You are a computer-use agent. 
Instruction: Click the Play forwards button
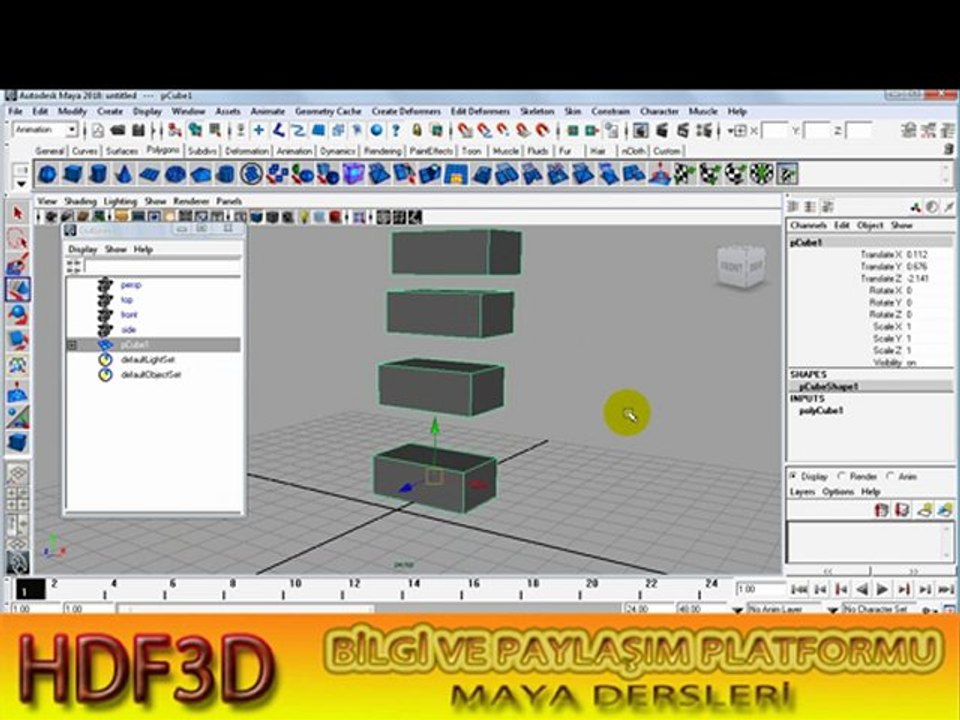coord(882,590)
